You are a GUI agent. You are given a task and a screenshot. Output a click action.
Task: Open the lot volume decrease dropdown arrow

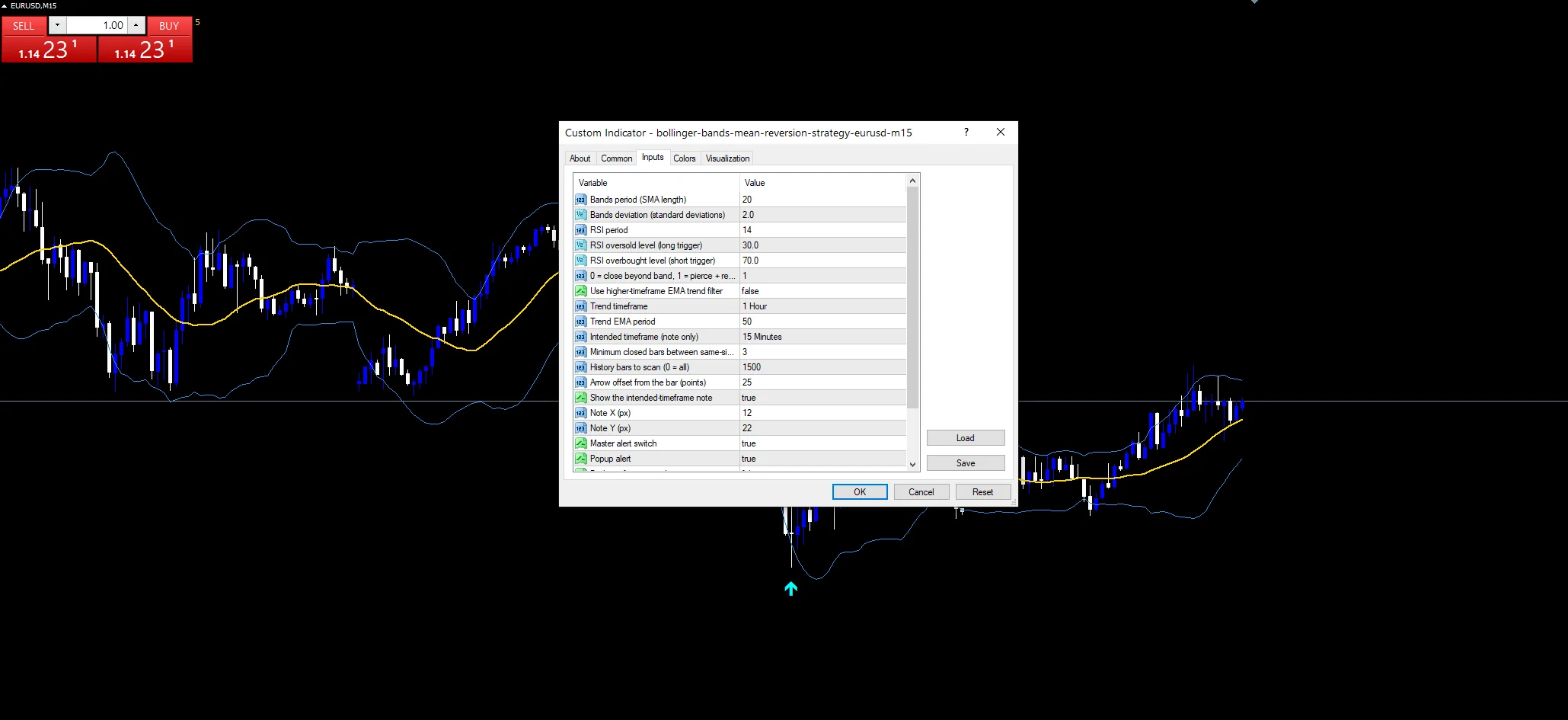[57, 25]
